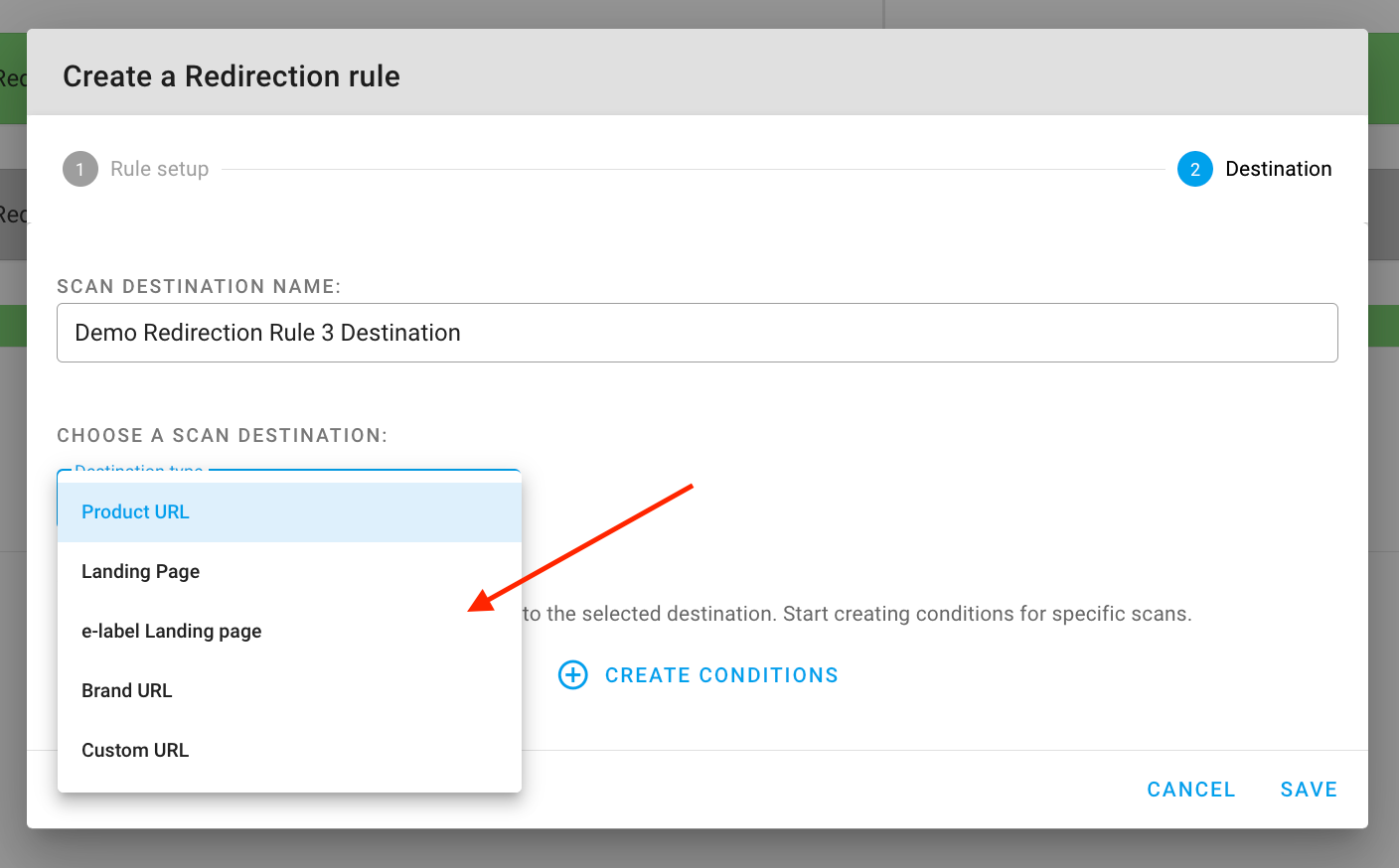
Task: Click the selected destination description text
Action: click(856, 614)
